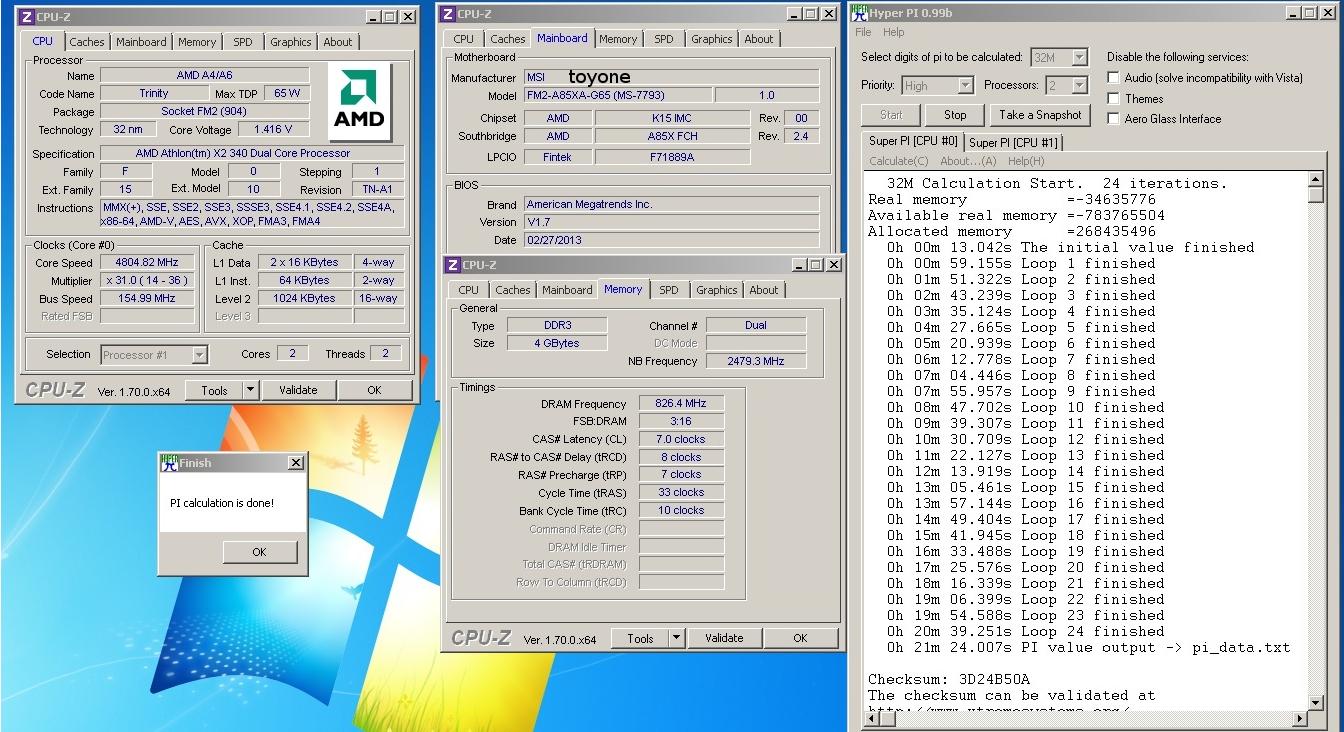
Task: Click the About...(A) item in Super PI
Action: (x=968, y=161)
